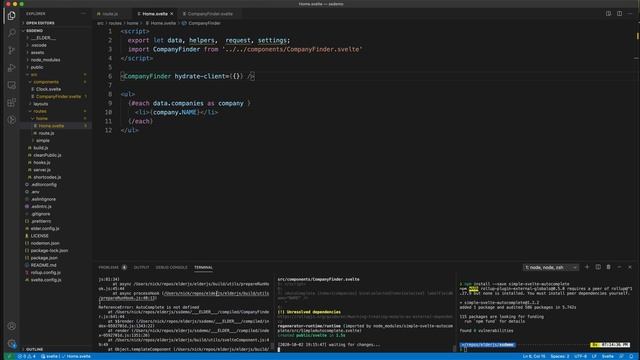This screenshot has height=360, width=640.
Task: Split the terminal pane
Action: (x=598, y=267)
